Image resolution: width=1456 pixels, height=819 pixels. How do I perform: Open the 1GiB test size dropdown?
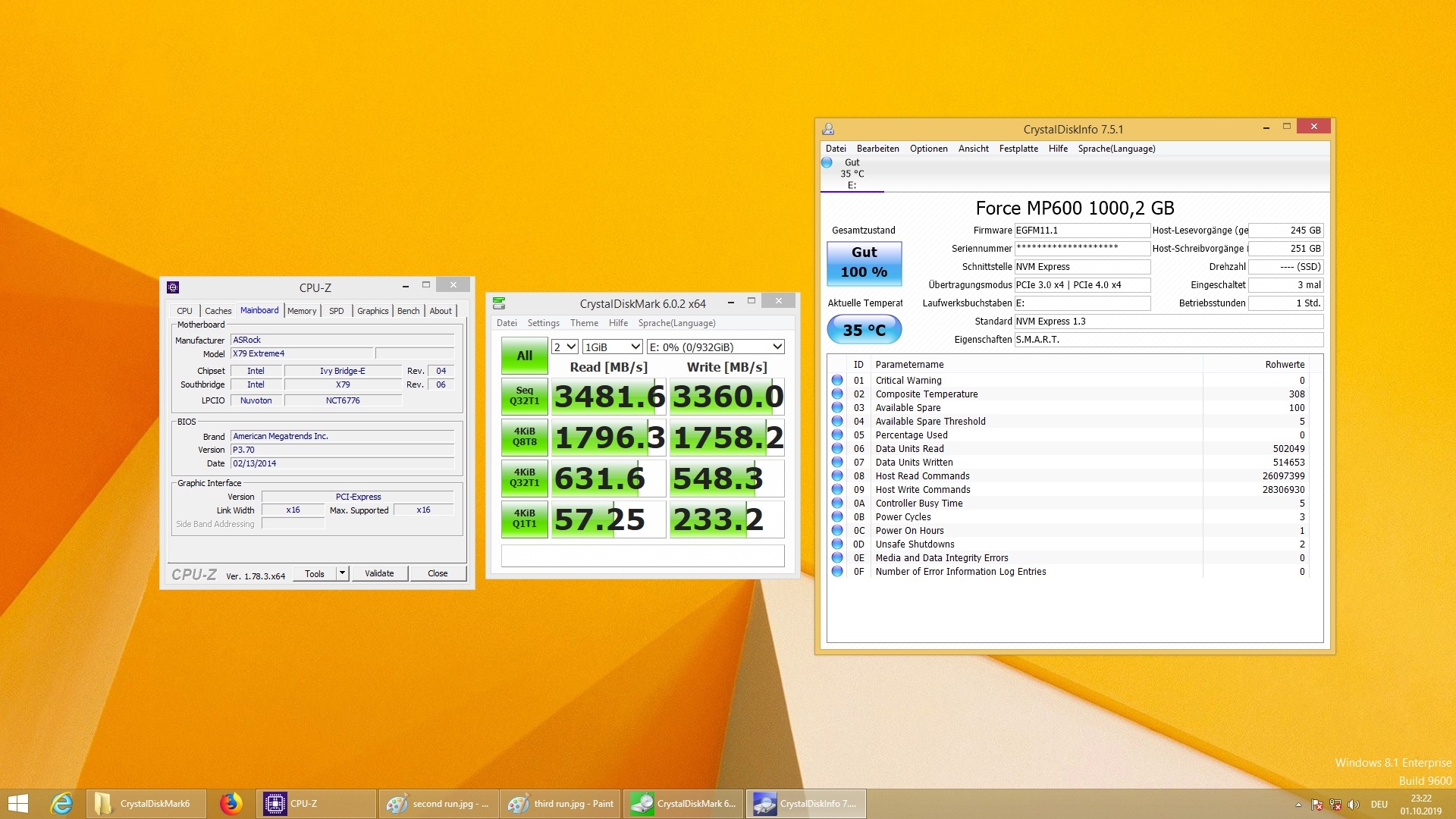pyautogui.click(x=613, y=347)
